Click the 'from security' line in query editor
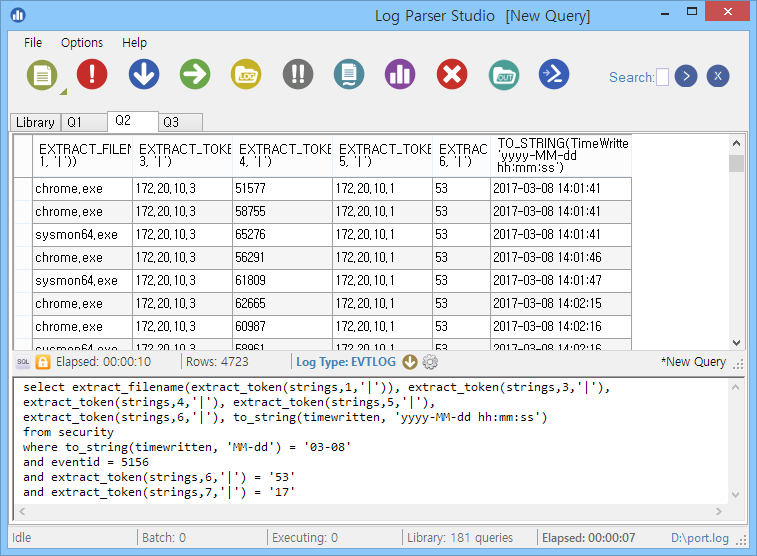Screen dimensions: 757x556 pos(68,432)
